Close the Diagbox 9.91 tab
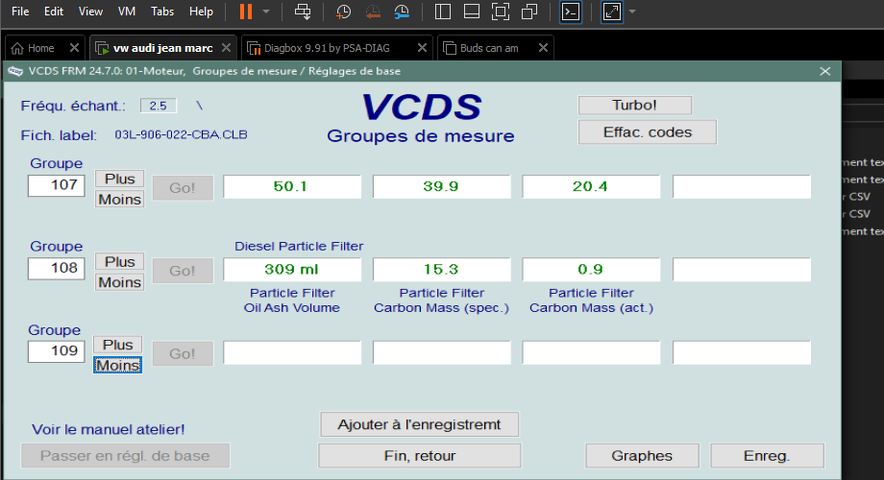The width and height of the screenshot is (884, 480). 422,48
